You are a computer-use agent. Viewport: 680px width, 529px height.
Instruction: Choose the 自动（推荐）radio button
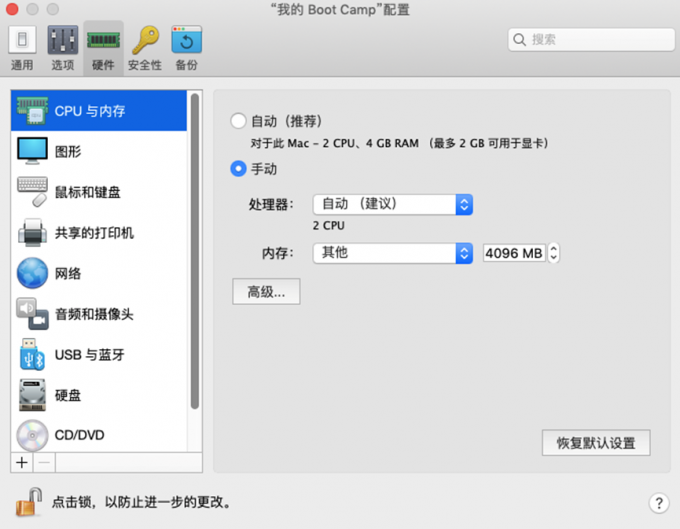pyautogui.click(x=238, y=121)
